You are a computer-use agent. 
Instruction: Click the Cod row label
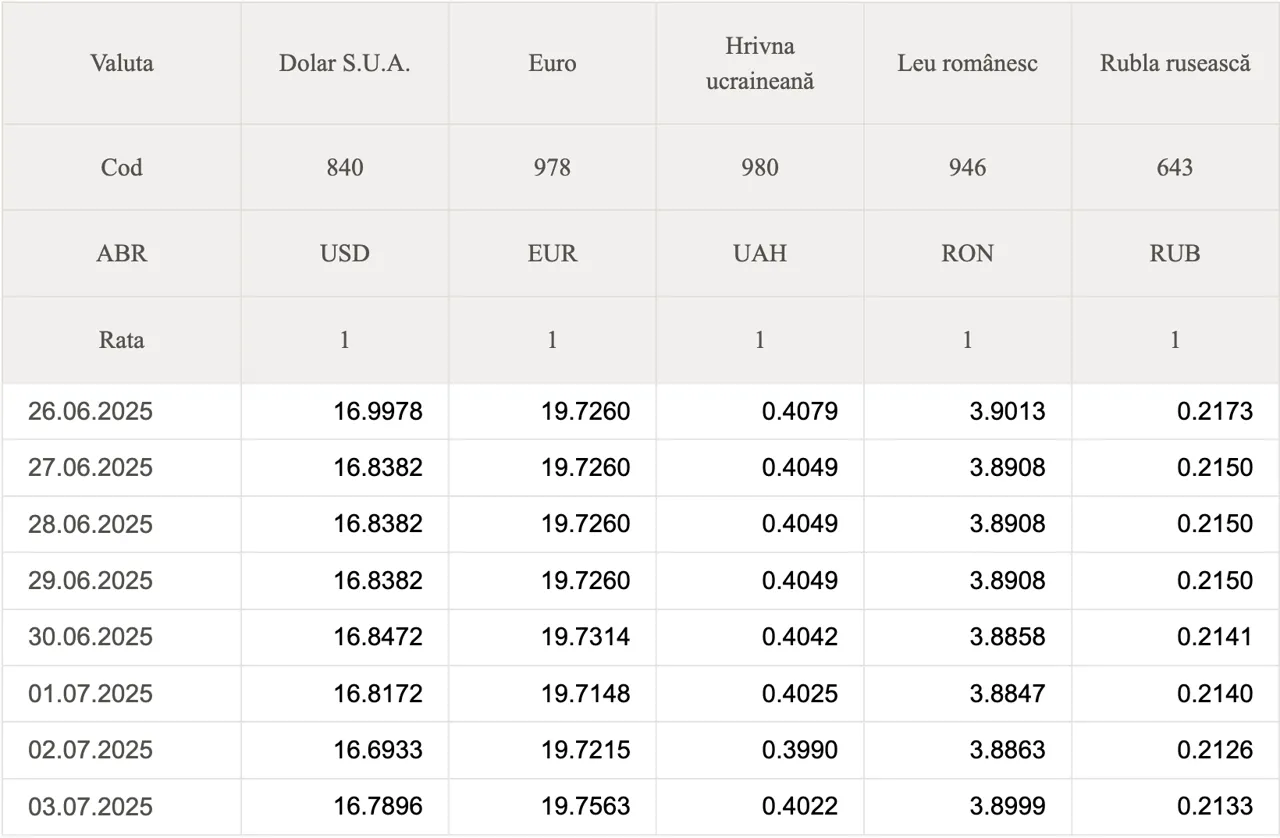click(122, 167)
